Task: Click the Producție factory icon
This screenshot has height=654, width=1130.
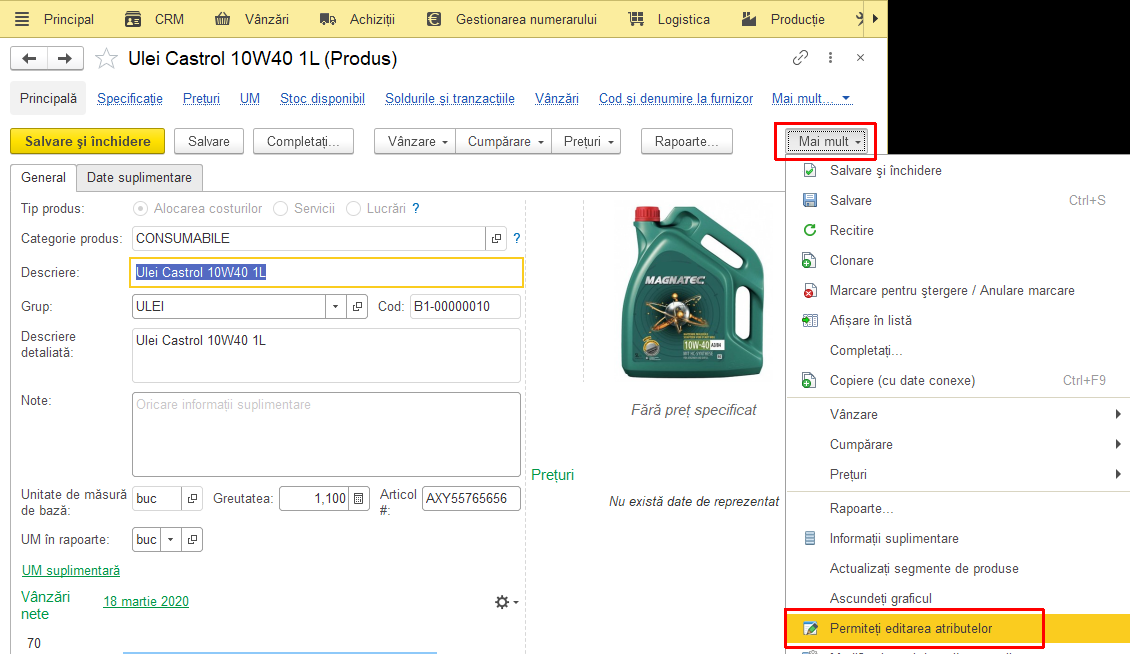Action: 749,19
